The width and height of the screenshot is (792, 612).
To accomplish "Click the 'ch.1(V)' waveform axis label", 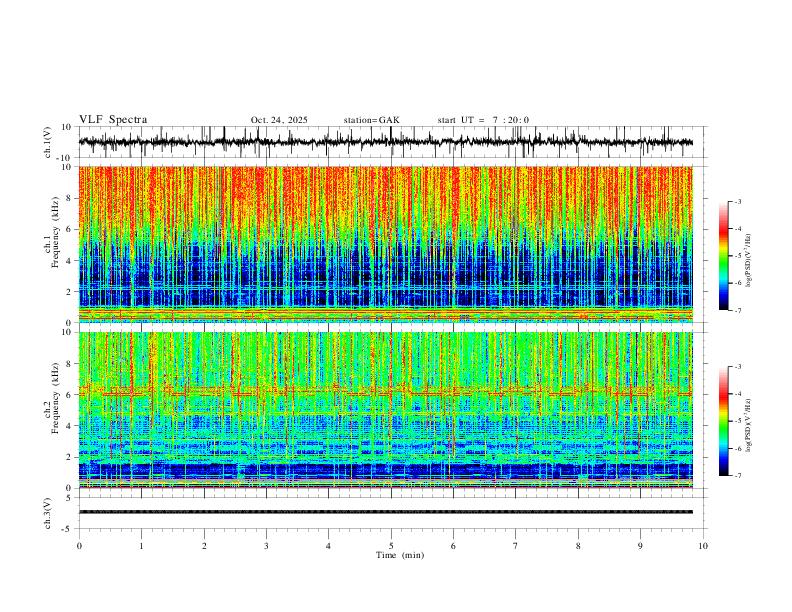I will [48, 142].
